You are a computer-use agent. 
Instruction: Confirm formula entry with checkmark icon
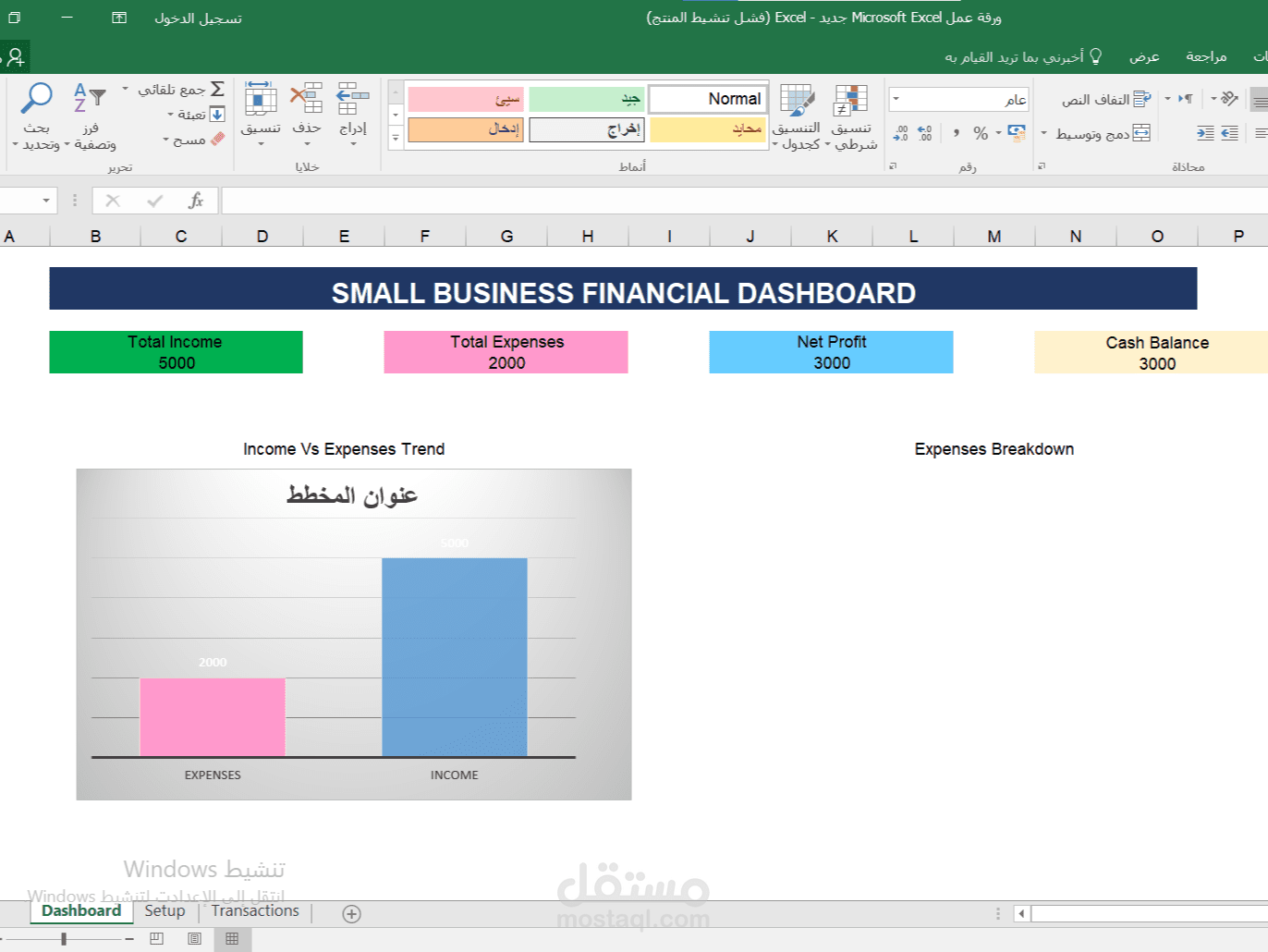[155, 201]
